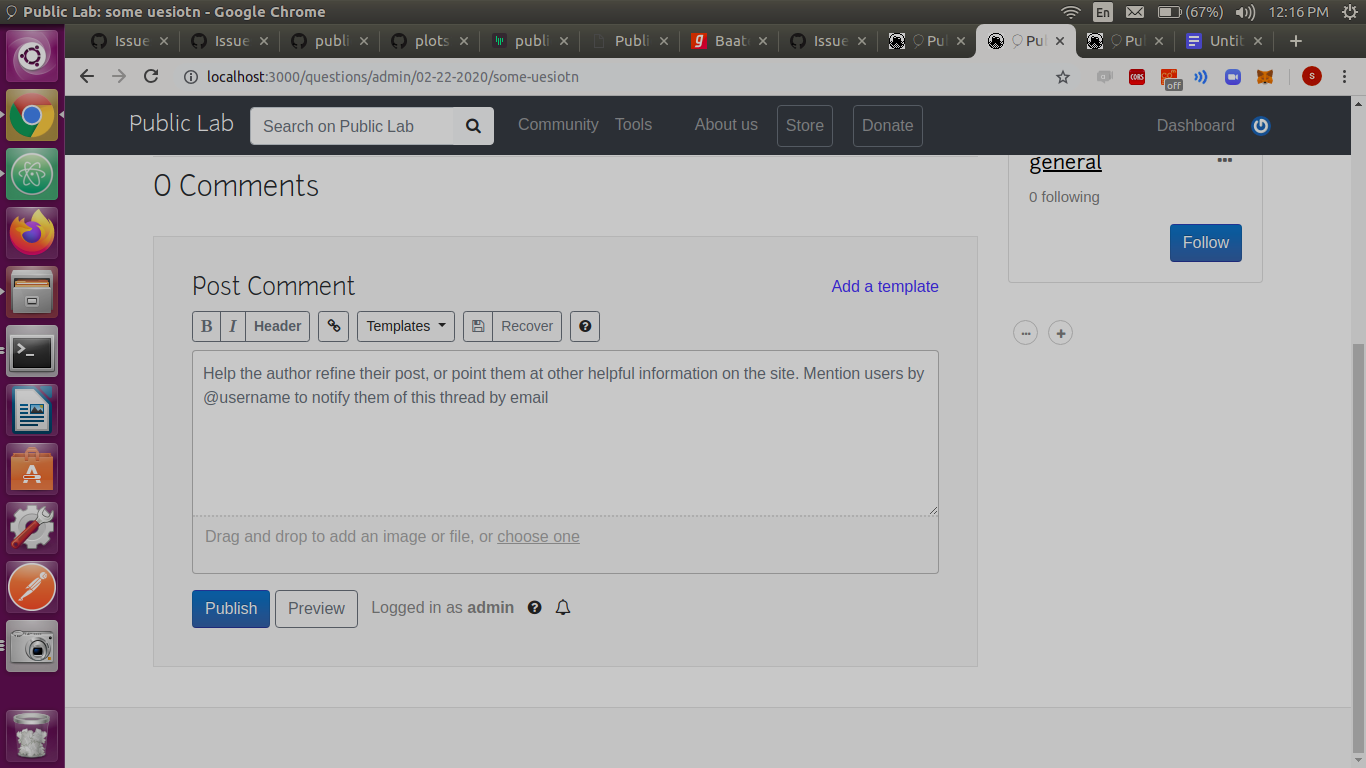Open LibreOffice Writer from the dock

pos(32,410)
